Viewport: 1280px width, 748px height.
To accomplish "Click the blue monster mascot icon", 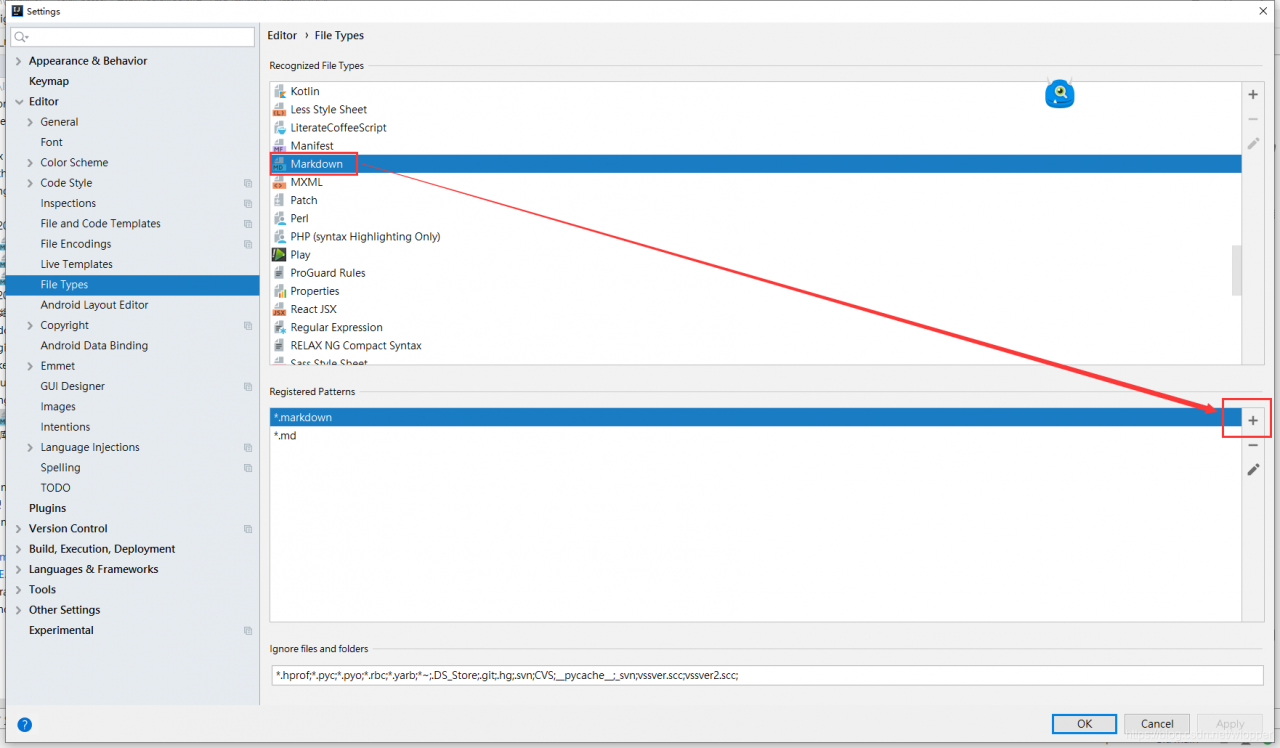I will pos(1059,94).
